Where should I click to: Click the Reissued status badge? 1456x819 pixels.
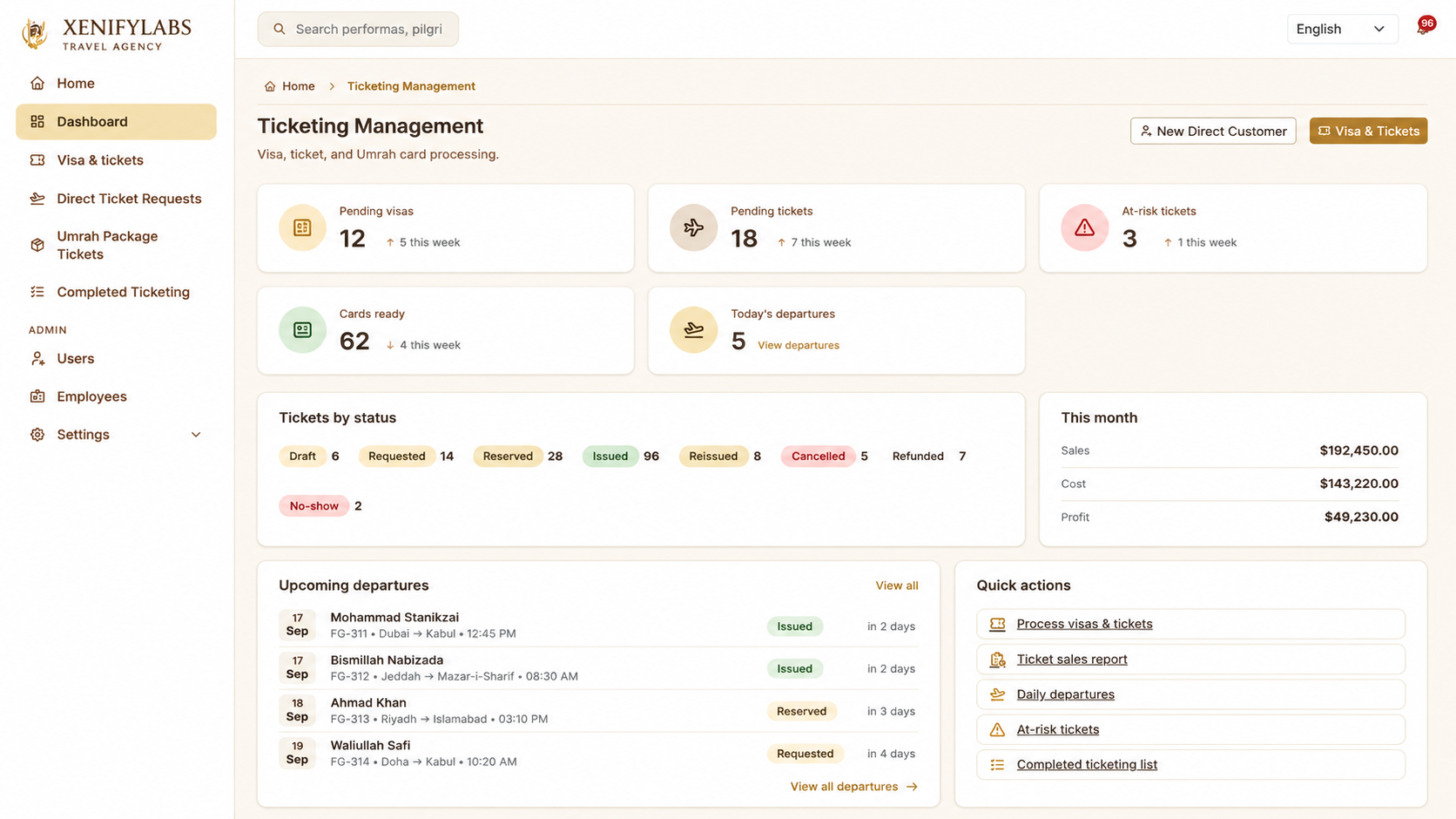click(x=713, y=457)
